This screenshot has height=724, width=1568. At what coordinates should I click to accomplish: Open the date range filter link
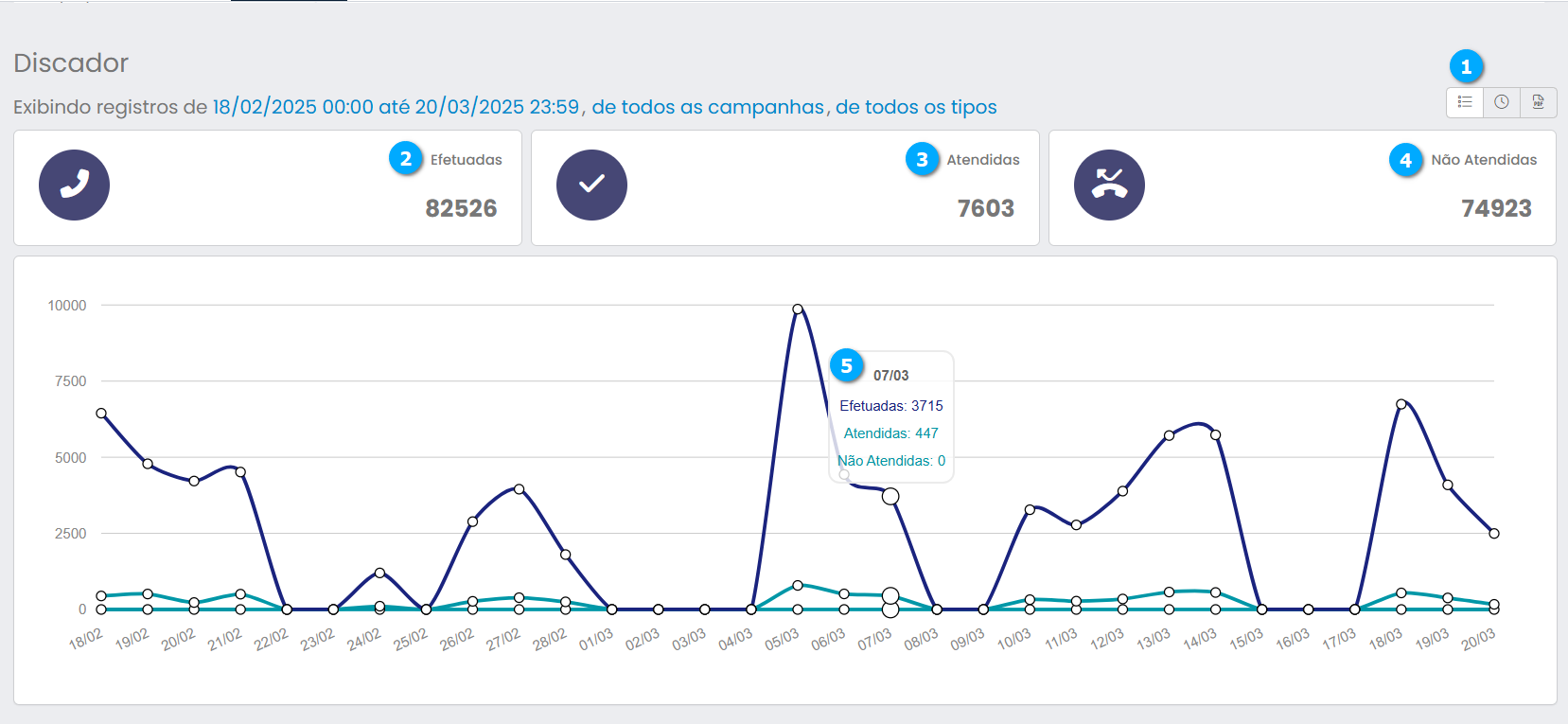click(396, 107)
